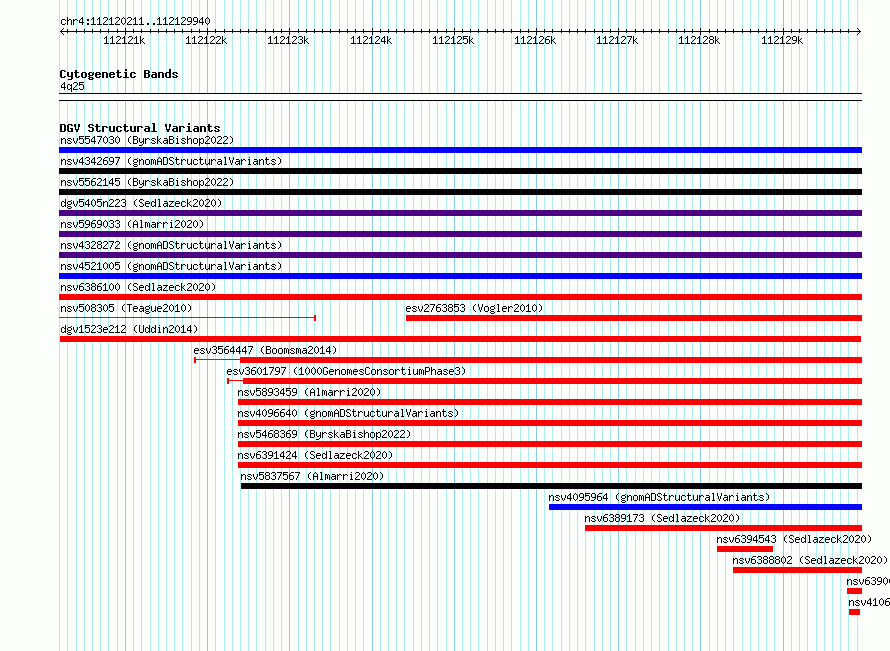Click nsv4095964 (gnomADStructuralVariants) label
The image size is (890, 651).
point(659,497)
